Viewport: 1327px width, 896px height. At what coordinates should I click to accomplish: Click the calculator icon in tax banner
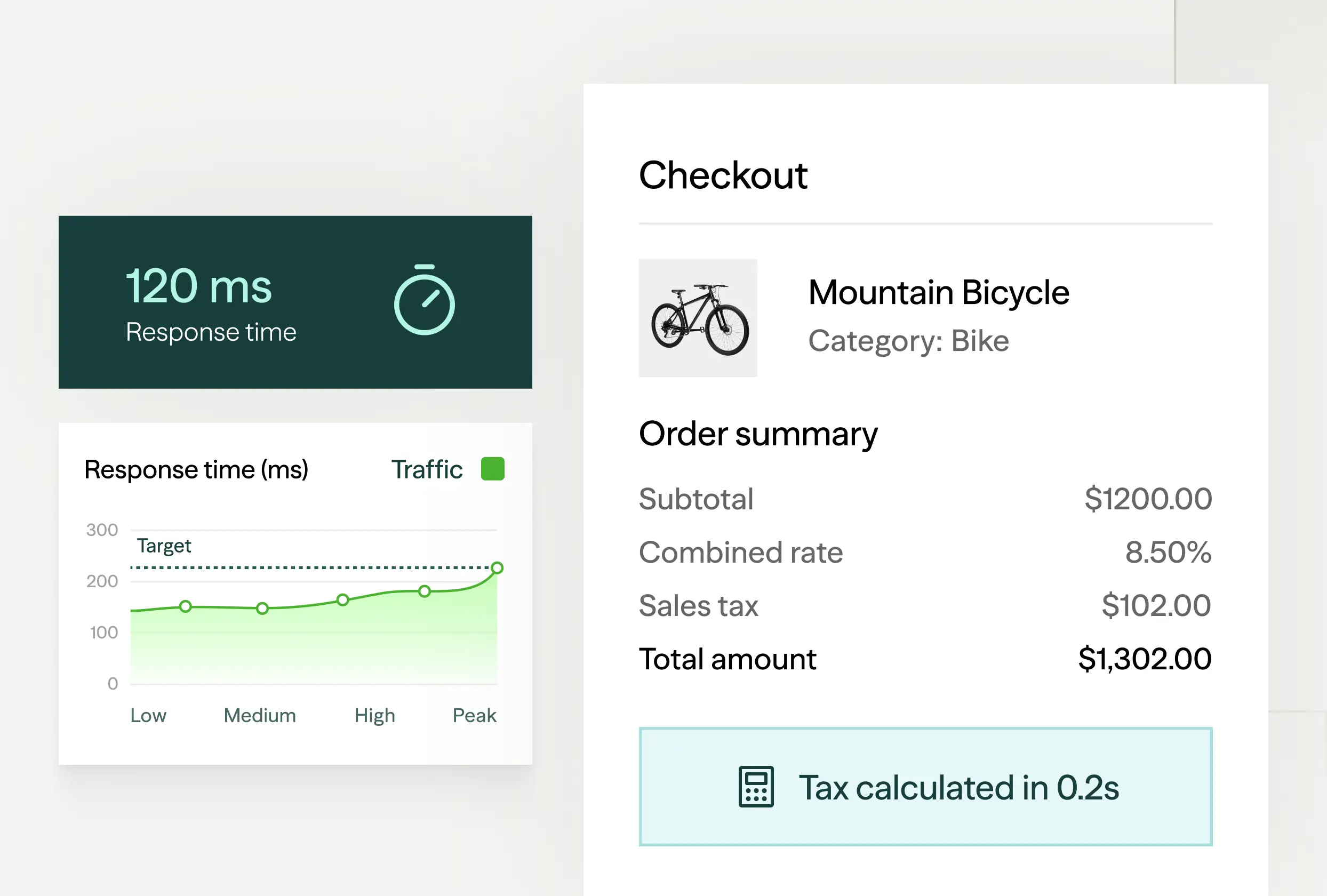[756, 787]
